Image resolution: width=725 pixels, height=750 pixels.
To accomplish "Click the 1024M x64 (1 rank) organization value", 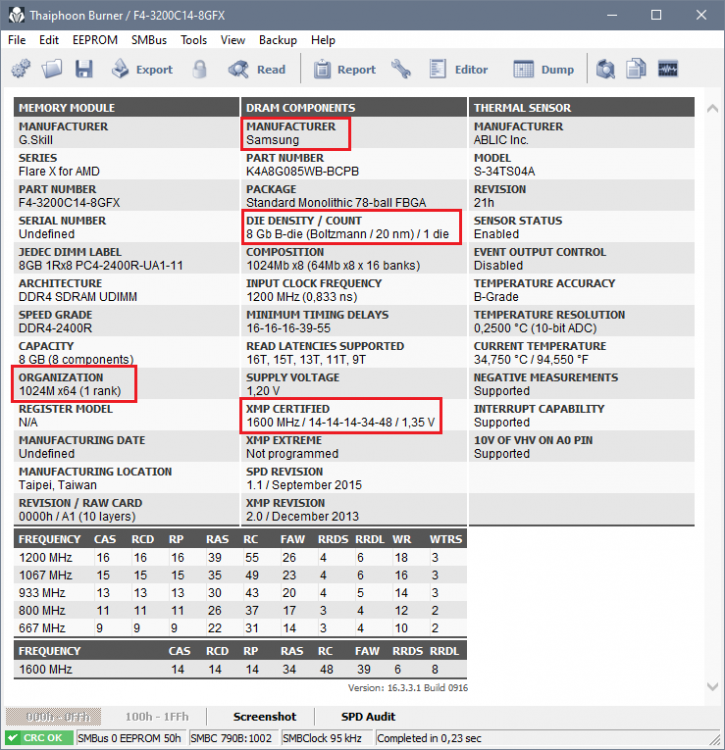I will [x=70, y=391].
